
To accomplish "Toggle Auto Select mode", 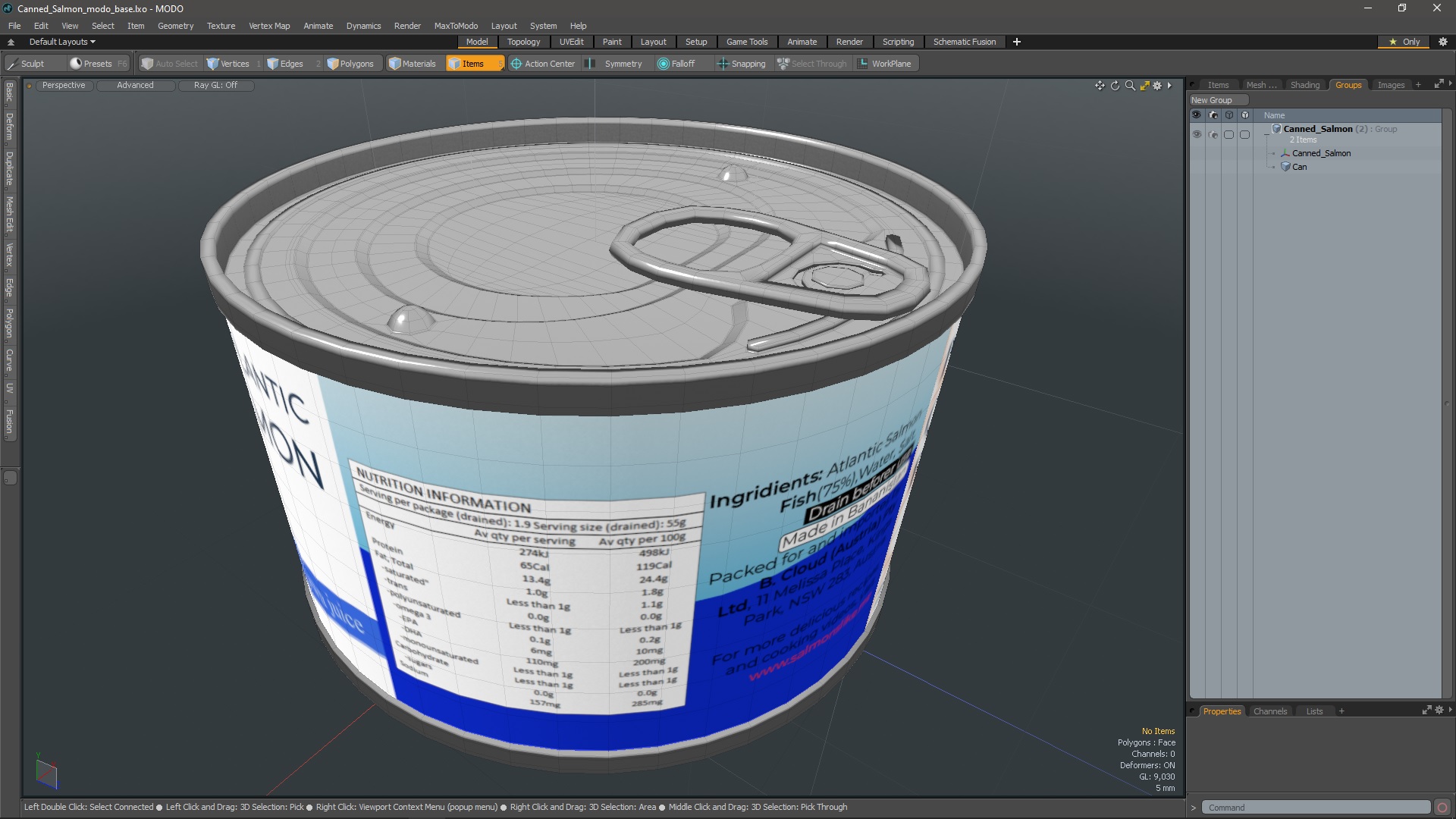I will 170,64.
